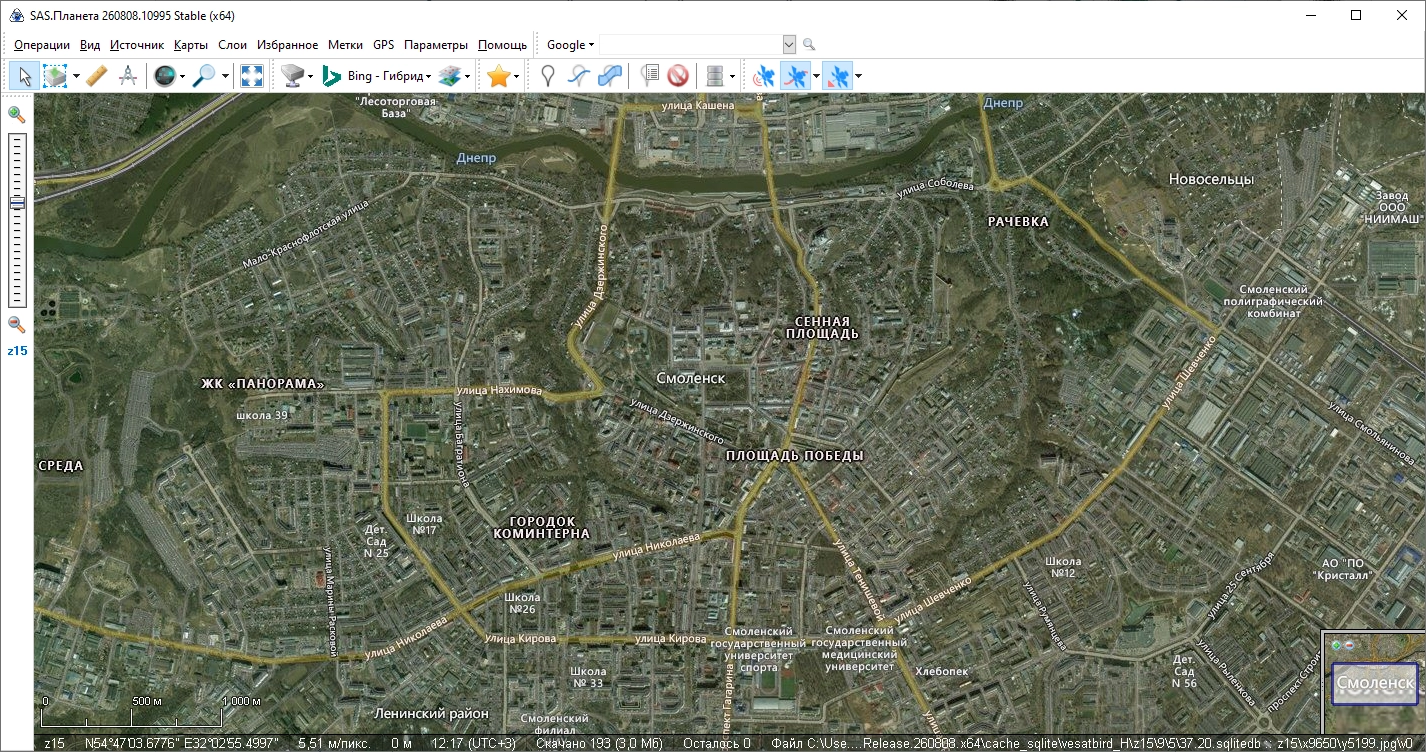Screen dimensions: 1426x752
Task: Click the z15 zoom level label
Action: click(x=17, y=351)
